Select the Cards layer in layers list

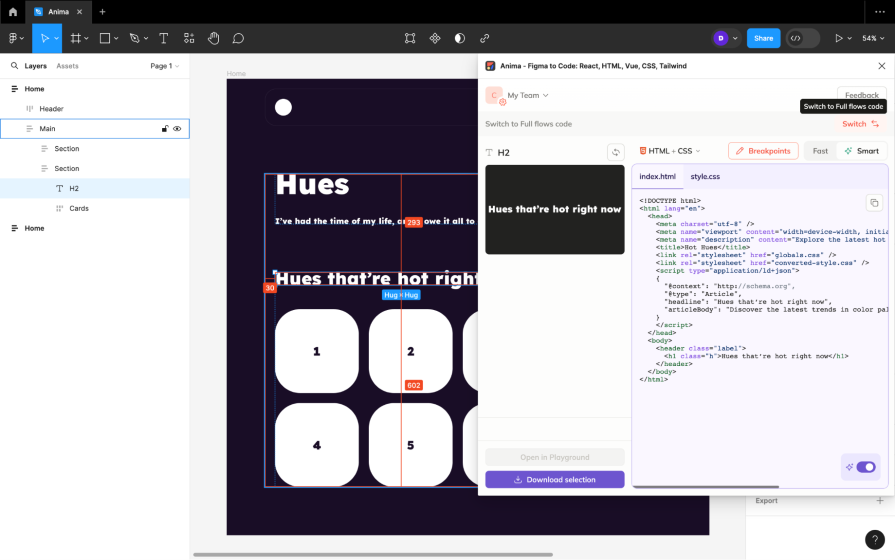click(x=79, y=208)
